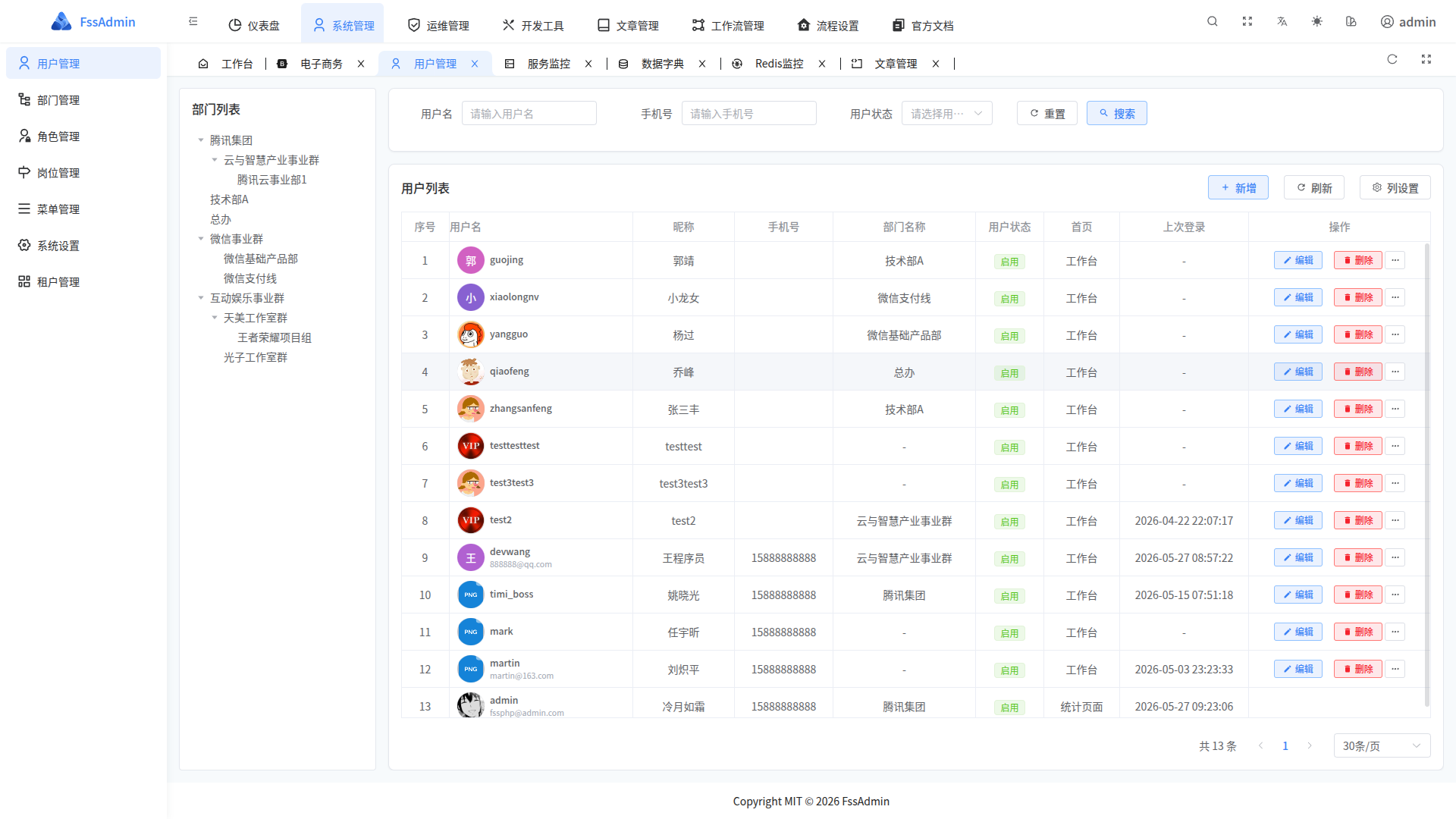Image resolution: width=1456 pixels, height=819 pixels.
Task: Collapse the 互动娱乐事业群 tree node
Action: [x=201, y=298]
